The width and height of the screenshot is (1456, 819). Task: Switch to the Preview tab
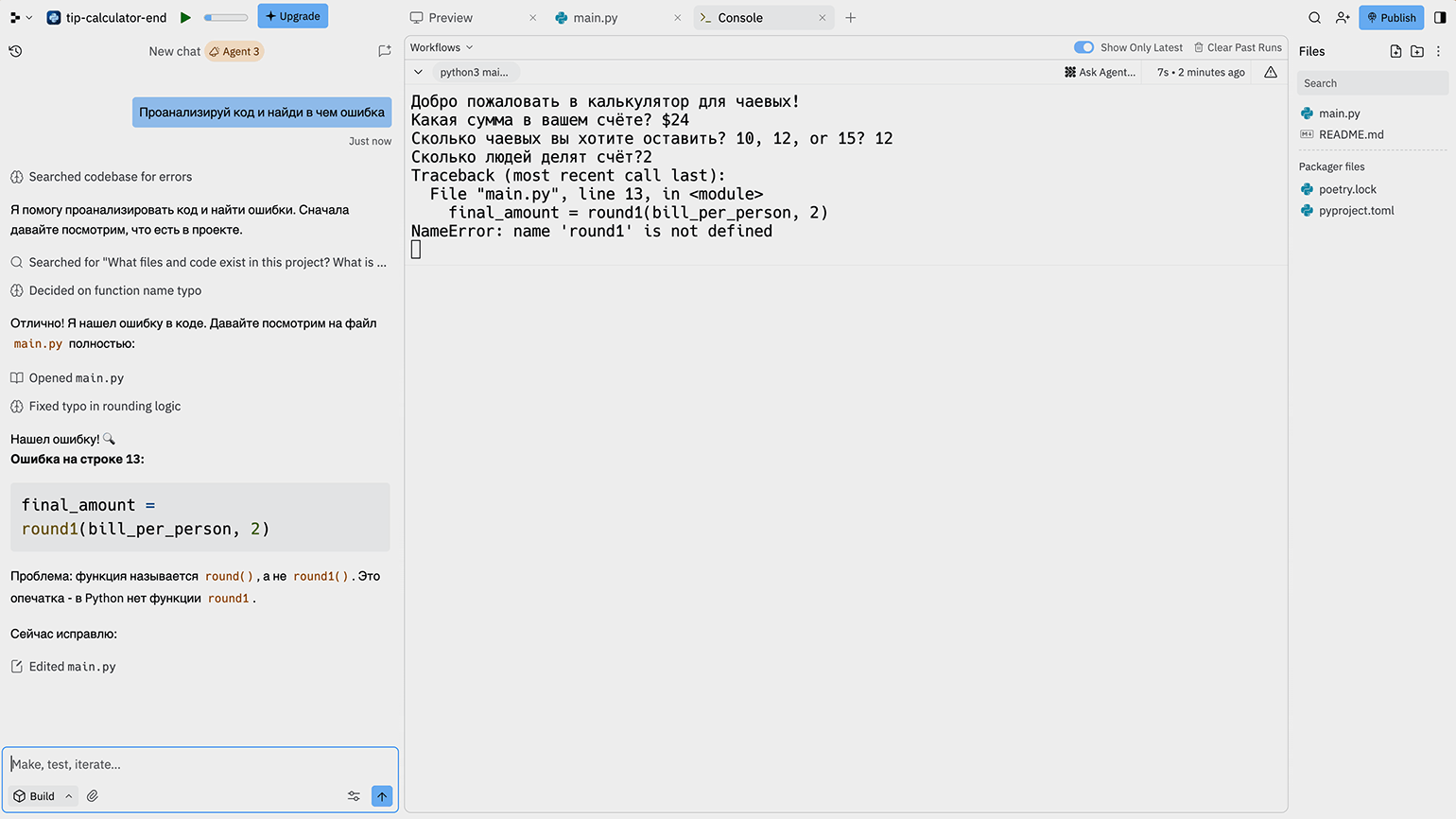pos(450,17)
